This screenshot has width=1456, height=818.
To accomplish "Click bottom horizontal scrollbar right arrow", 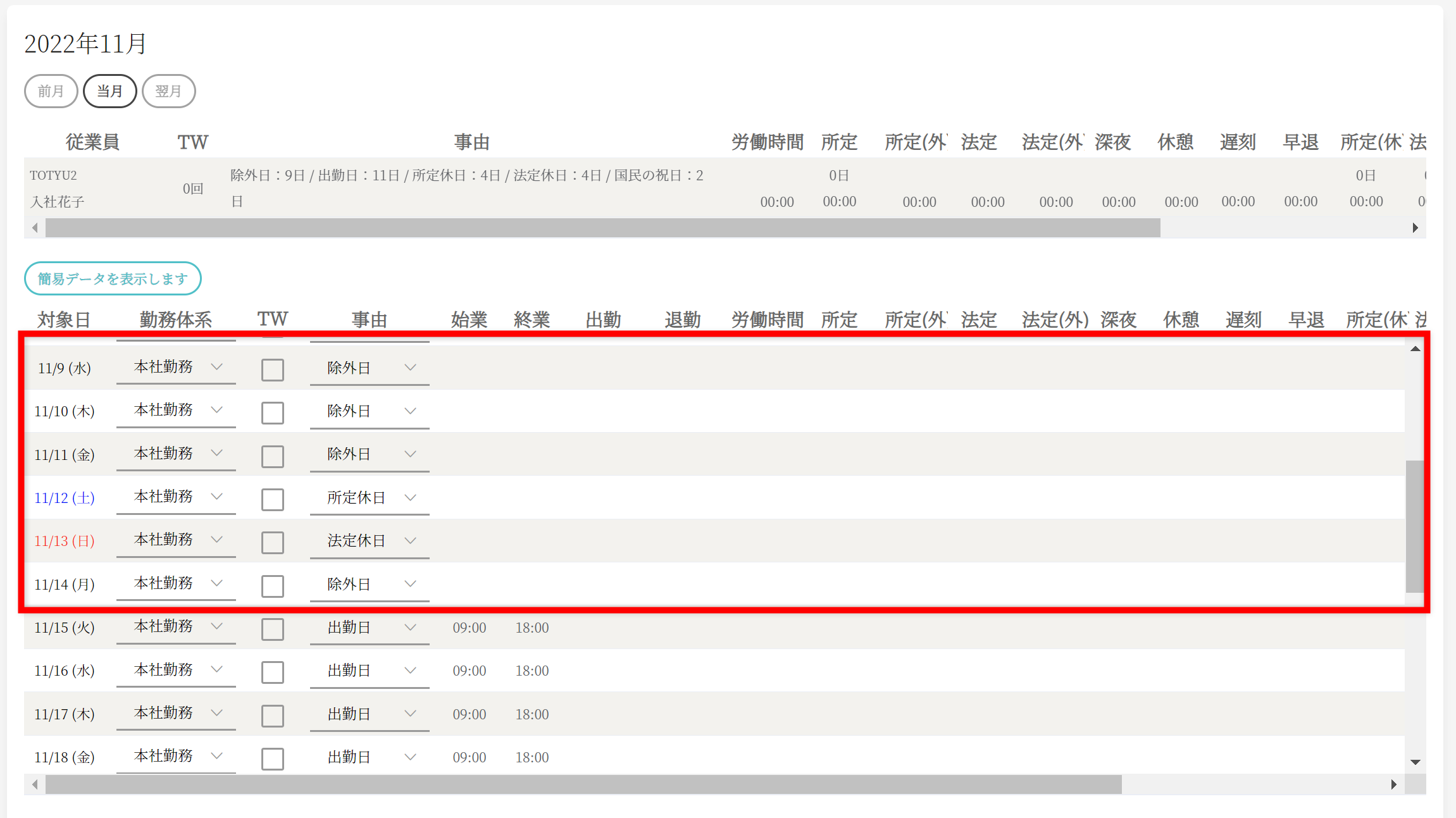I will 1393,784.
